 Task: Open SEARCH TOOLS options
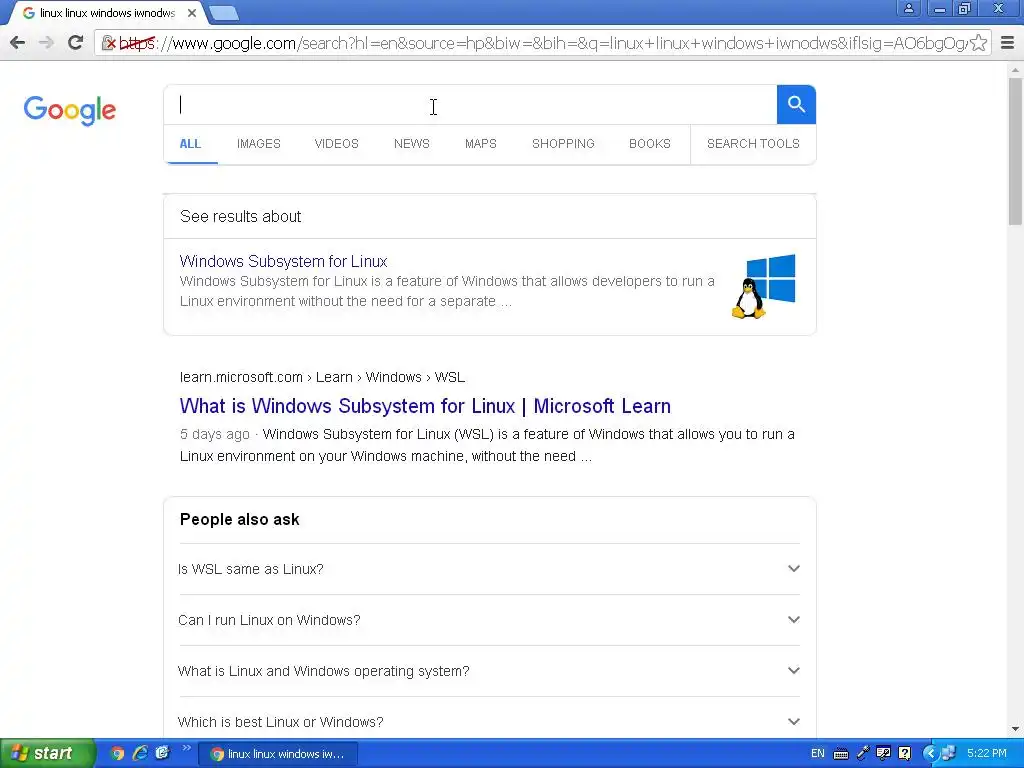coord(753,144)
